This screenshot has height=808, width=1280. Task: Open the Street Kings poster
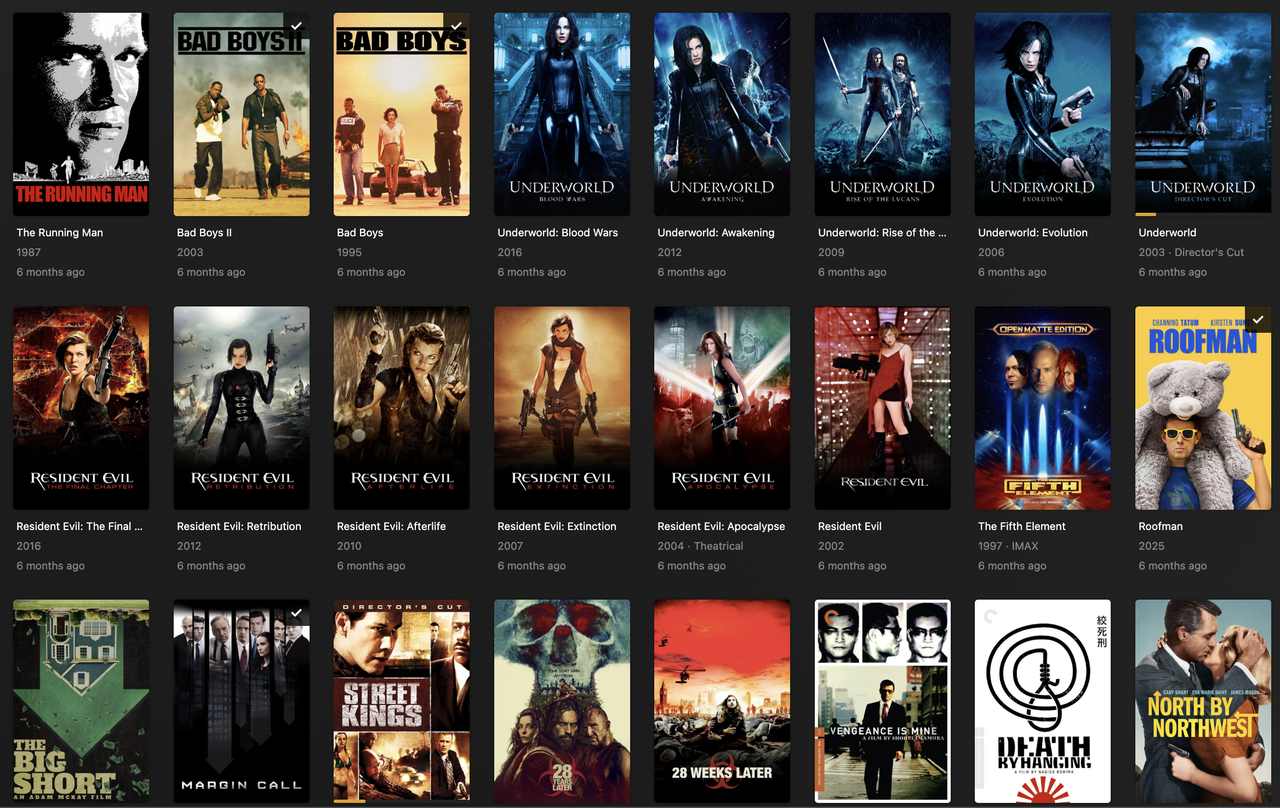click(401, 701)
